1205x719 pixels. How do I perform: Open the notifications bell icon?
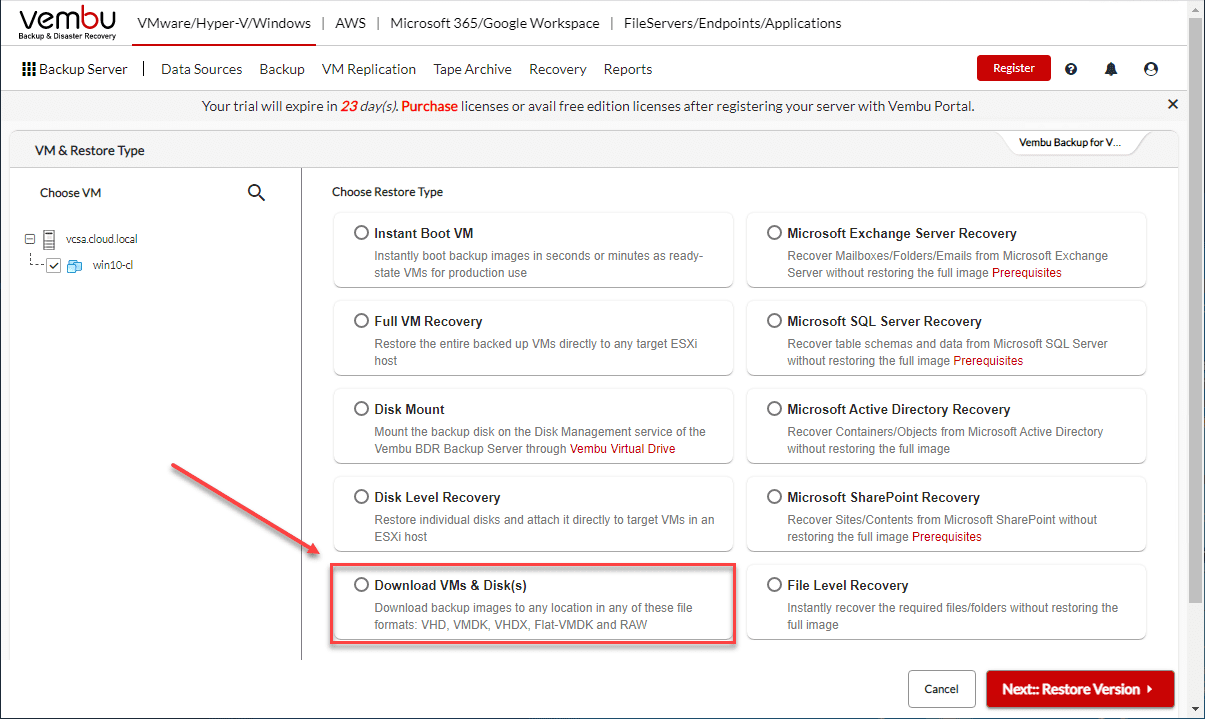1111,69
